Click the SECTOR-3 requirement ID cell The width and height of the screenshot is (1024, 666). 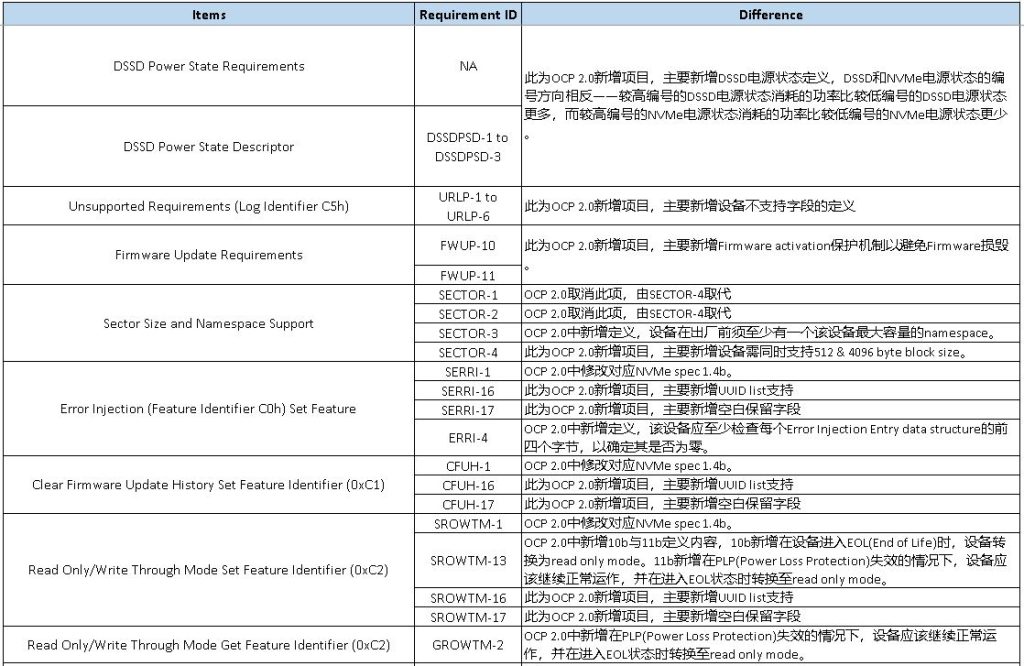[x=467, y=333]
